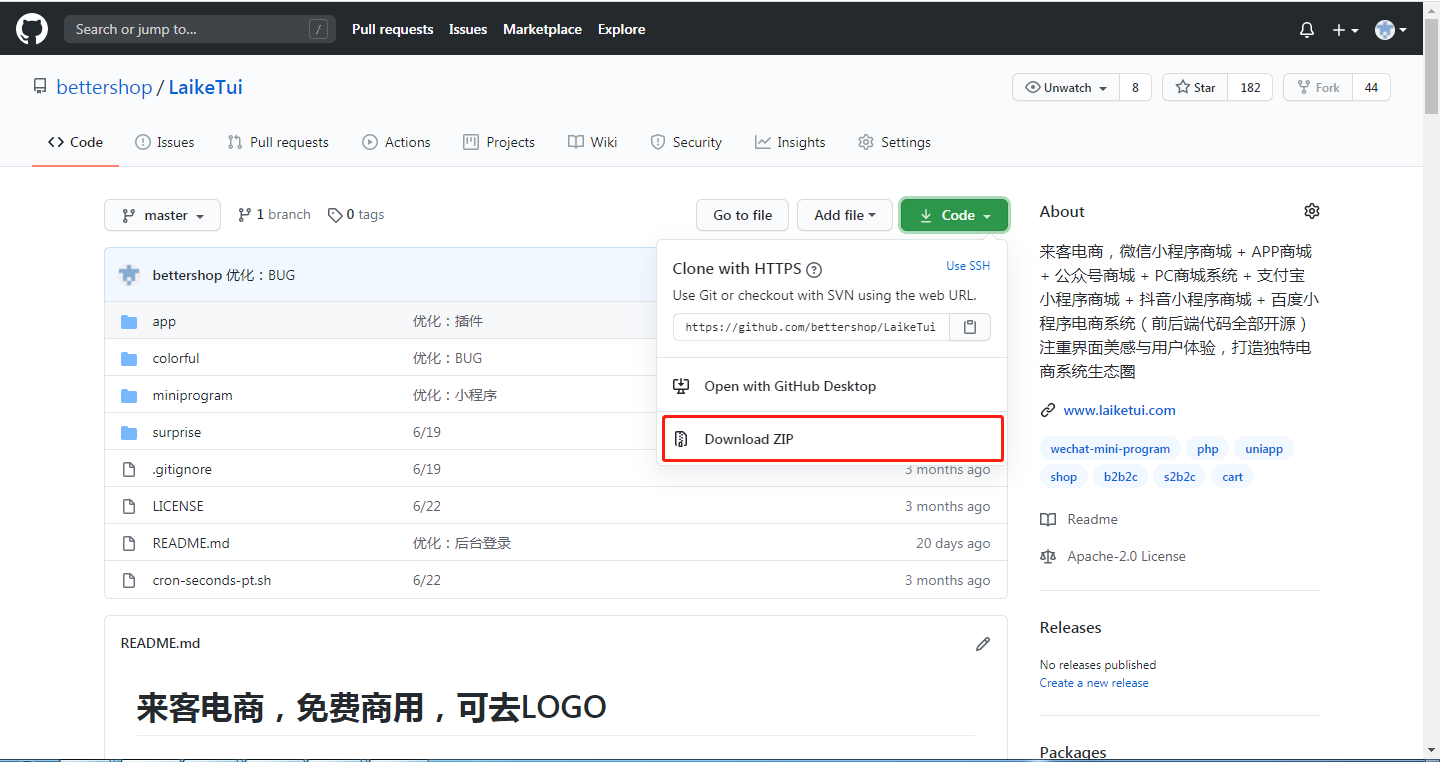Switch to the Issues repository tab
The height and width of the screenshot is (762, 1440).
[x=165, y=142]
